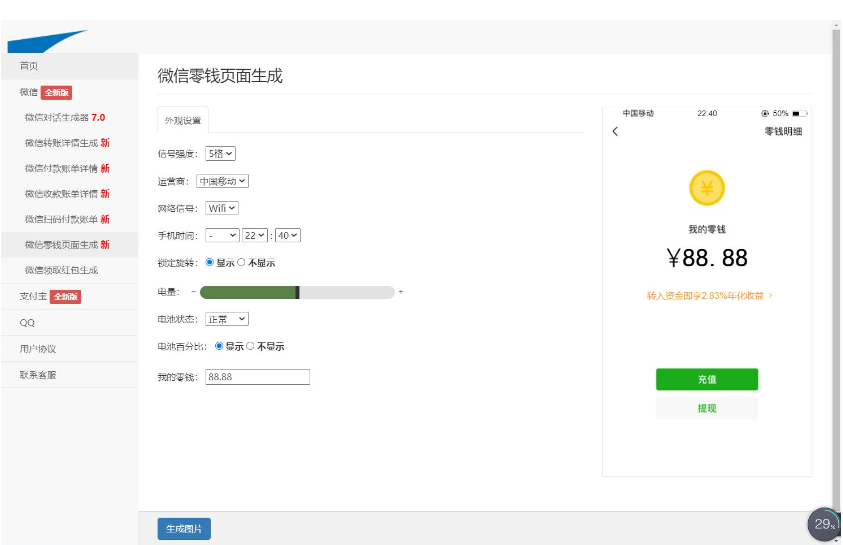Click the 微信零钱页面生成 page heading
The image size is (843, 545).
pyautogui.click(x=220, y=76)
